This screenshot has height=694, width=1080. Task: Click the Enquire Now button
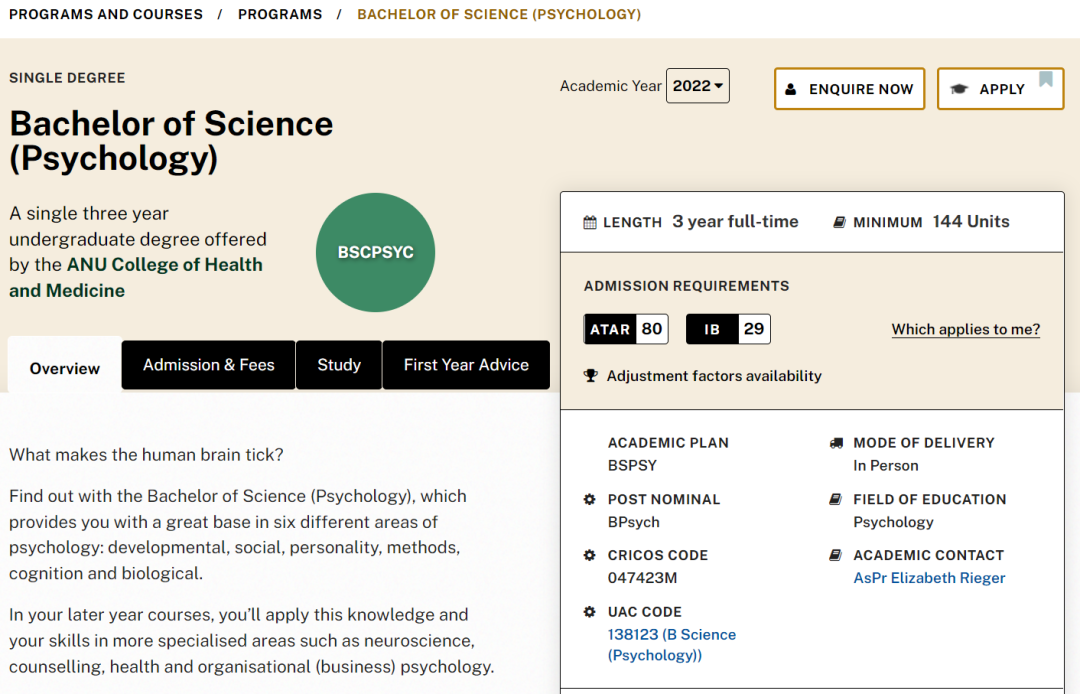coord(849,89)
